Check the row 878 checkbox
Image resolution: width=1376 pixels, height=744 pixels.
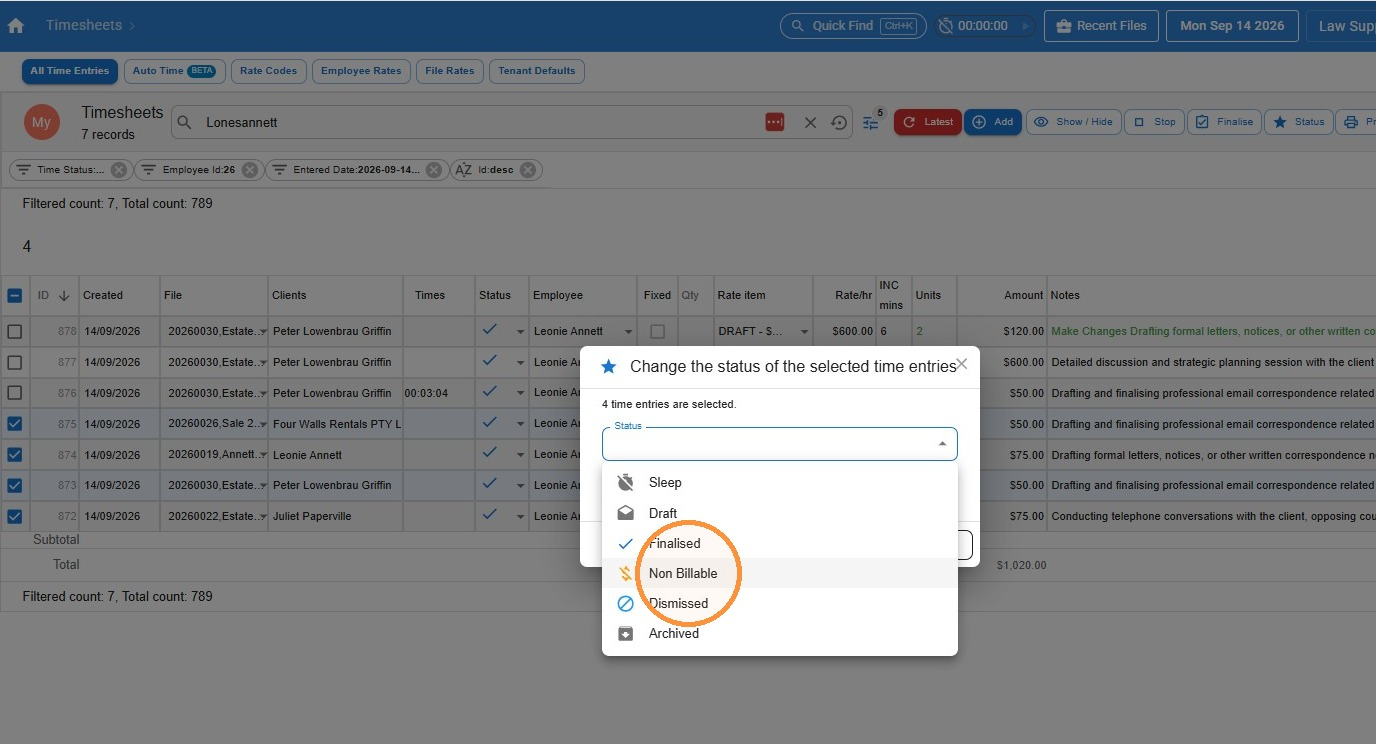pos(15,331)
